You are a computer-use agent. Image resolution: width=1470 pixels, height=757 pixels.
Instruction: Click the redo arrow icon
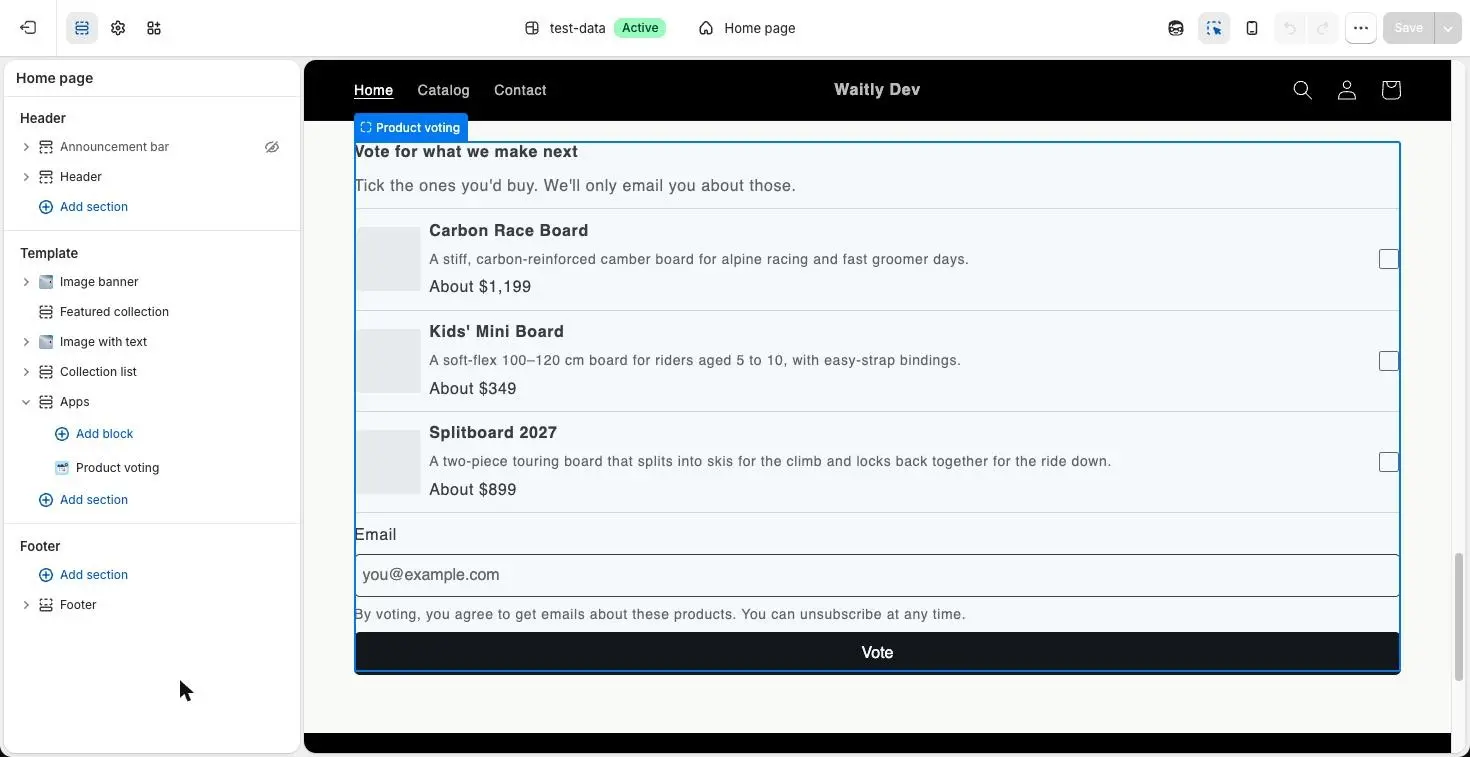(x=1322, y=28)
